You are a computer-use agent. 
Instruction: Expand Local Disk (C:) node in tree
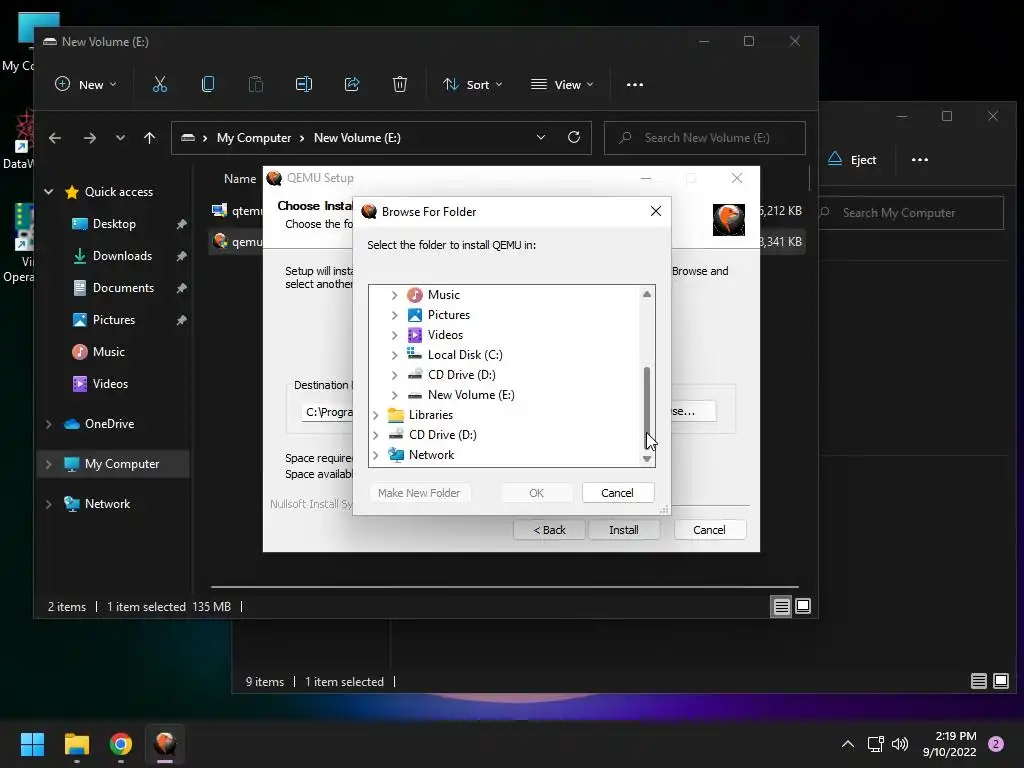pos(394,355)
